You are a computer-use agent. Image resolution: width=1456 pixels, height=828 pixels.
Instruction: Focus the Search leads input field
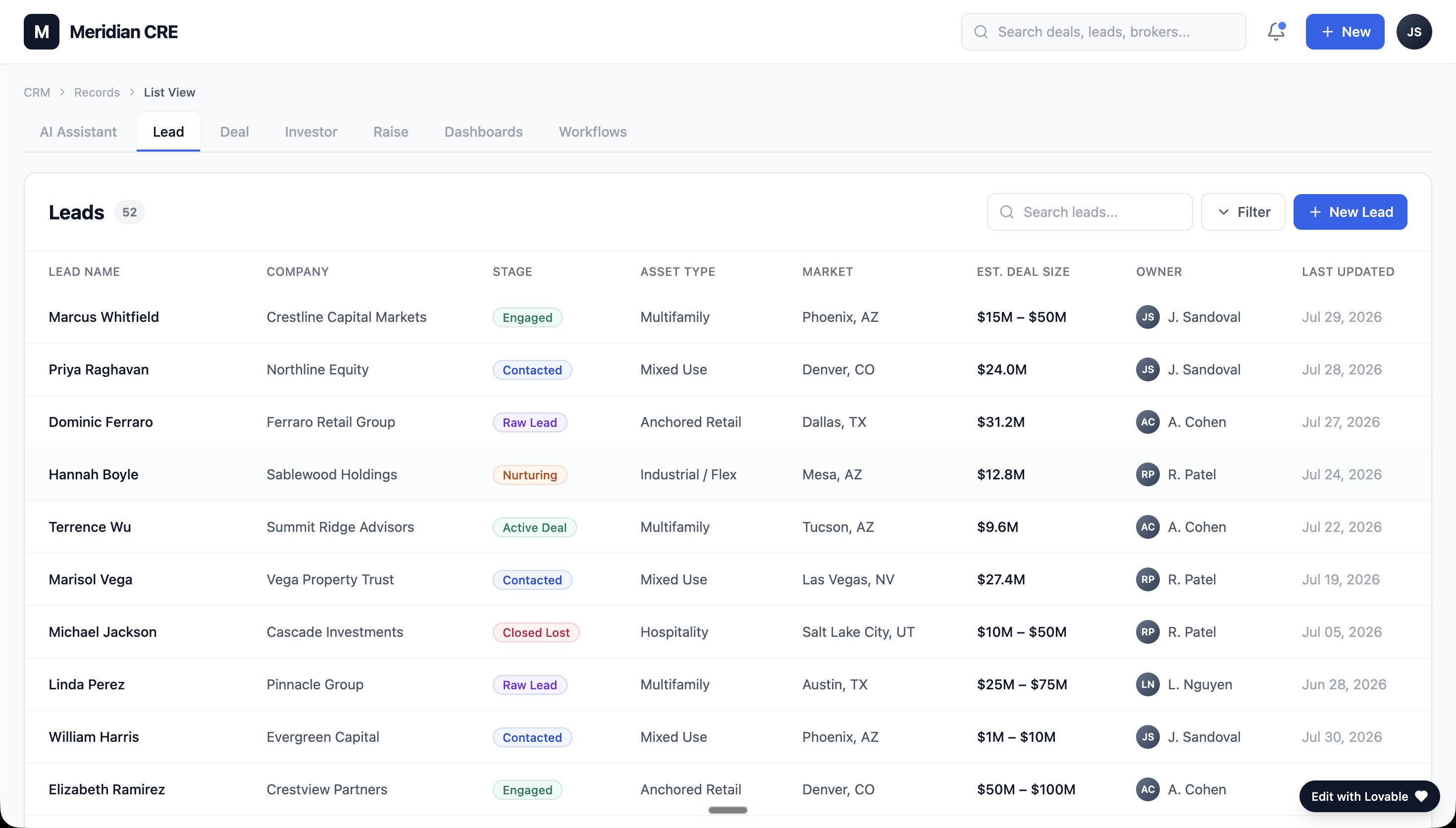click(x=1090, y=212)
